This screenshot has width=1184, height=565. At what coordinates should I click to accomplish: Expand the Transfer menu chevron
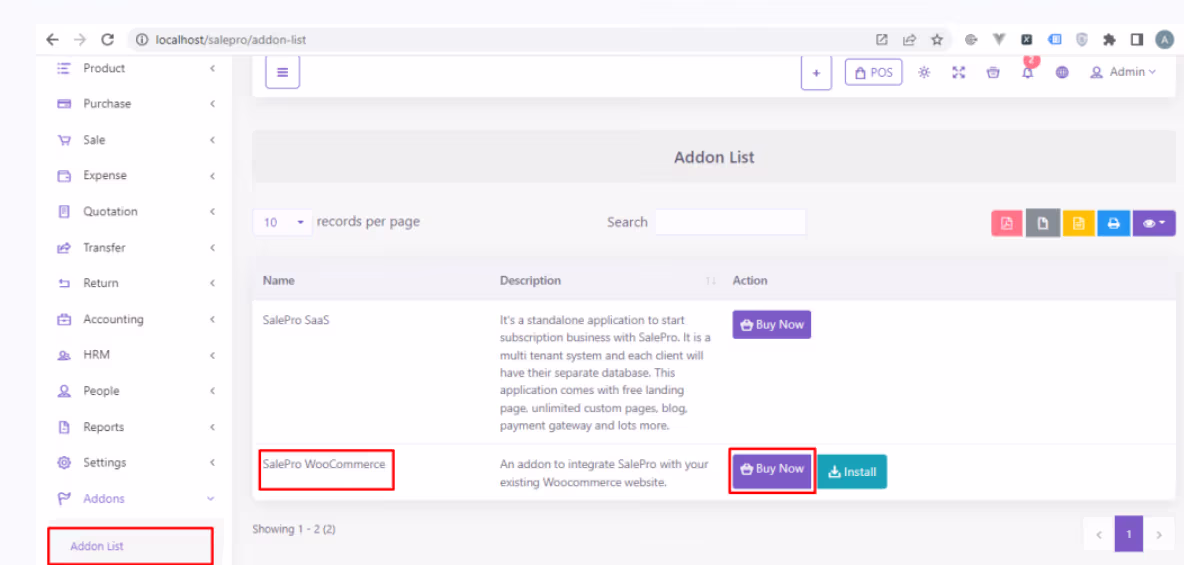212,248
